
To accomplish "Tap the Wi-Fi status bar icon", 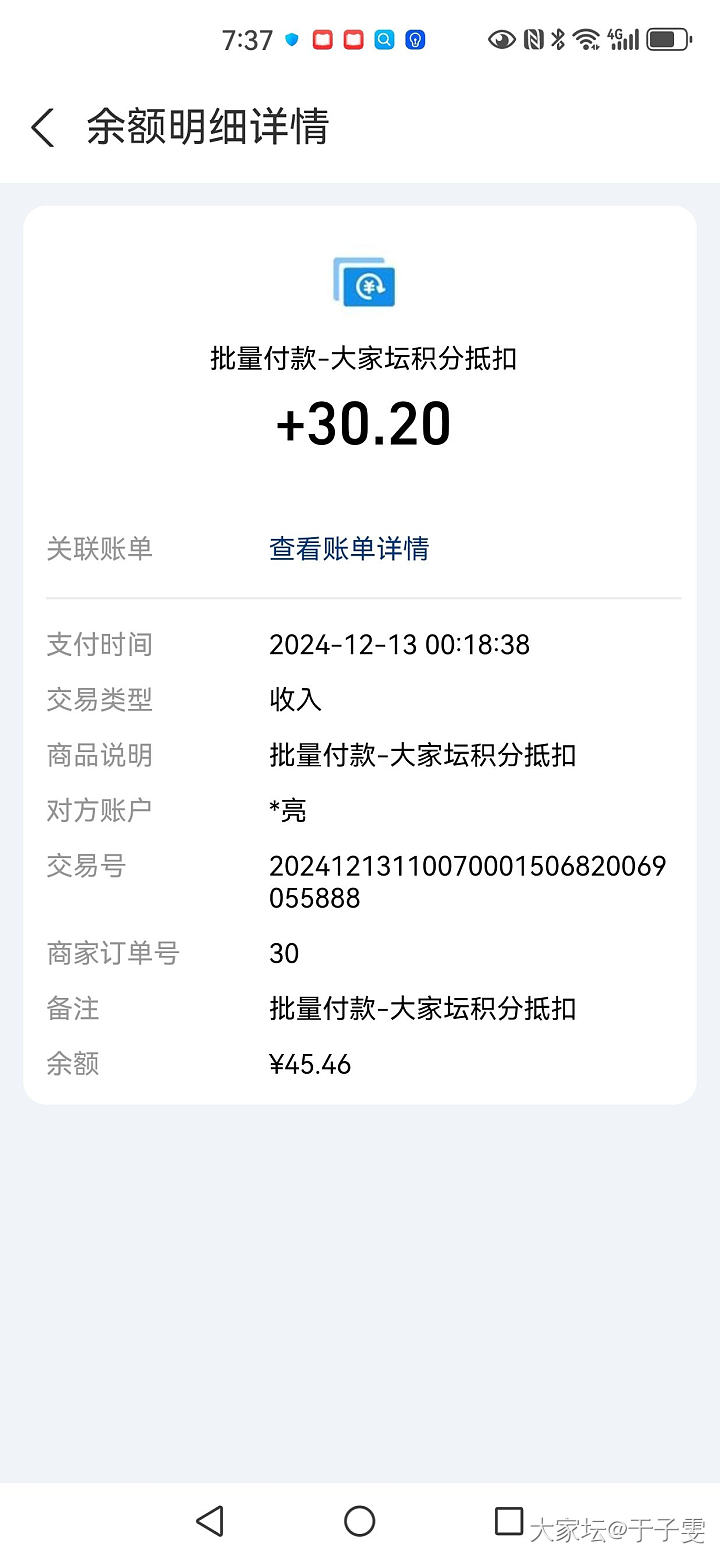I will [587, 40].
